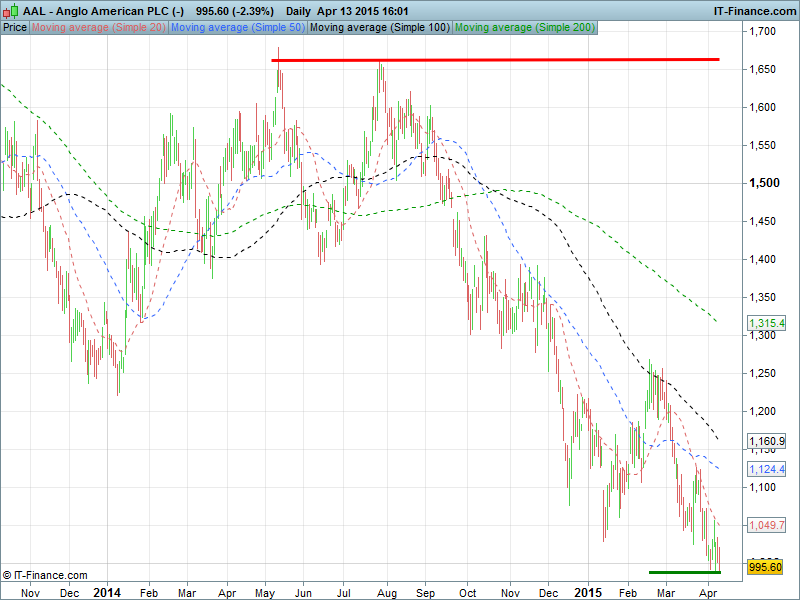The height and width of the screenshot is (600, 800).
Task: Select Moving average (Simple 20) legend label
Action: click(98, 28)
